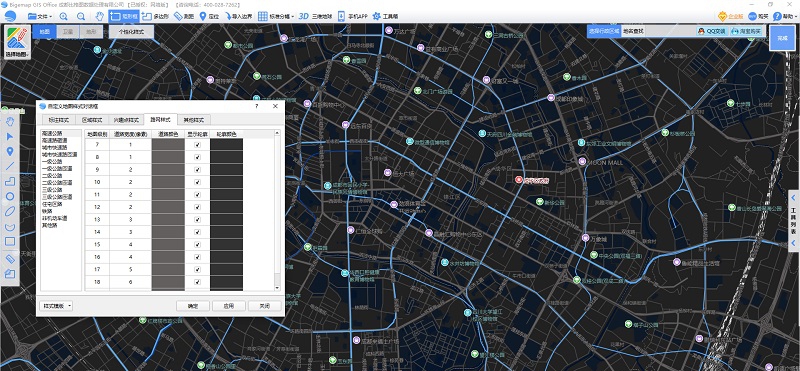800x371 pixels.
Task: Toggle the show-outline checkbox for level 15
Action: tap(197, 244)
